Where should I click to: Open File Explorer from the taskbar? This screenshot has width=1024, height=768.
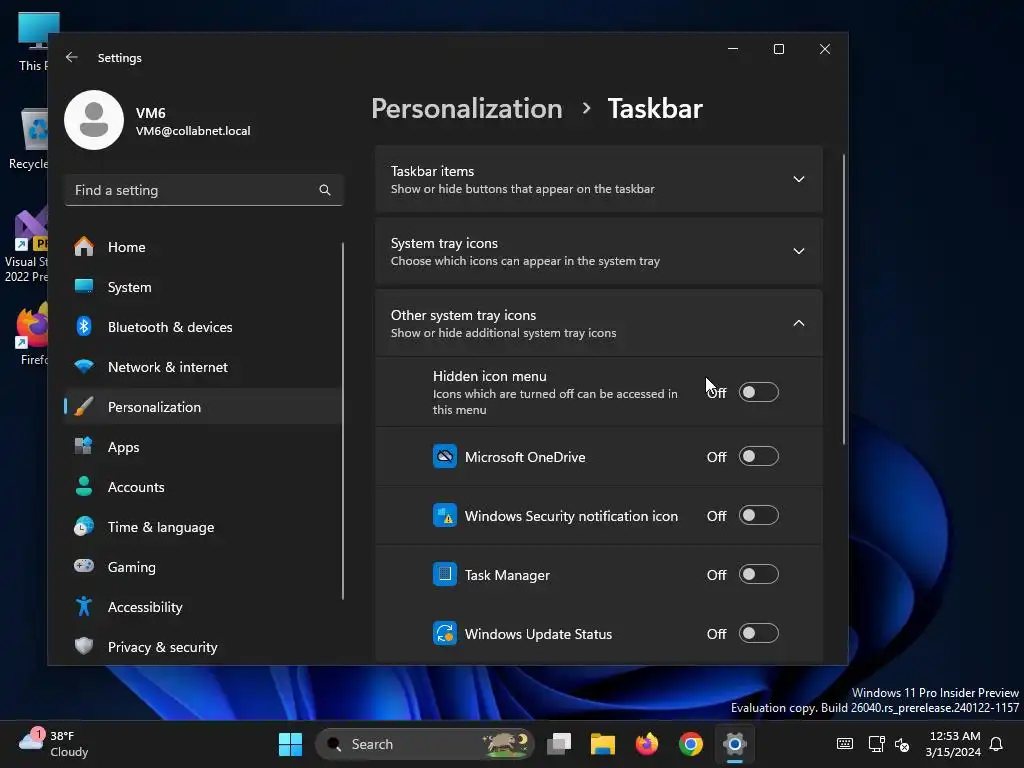click(603, 744)
